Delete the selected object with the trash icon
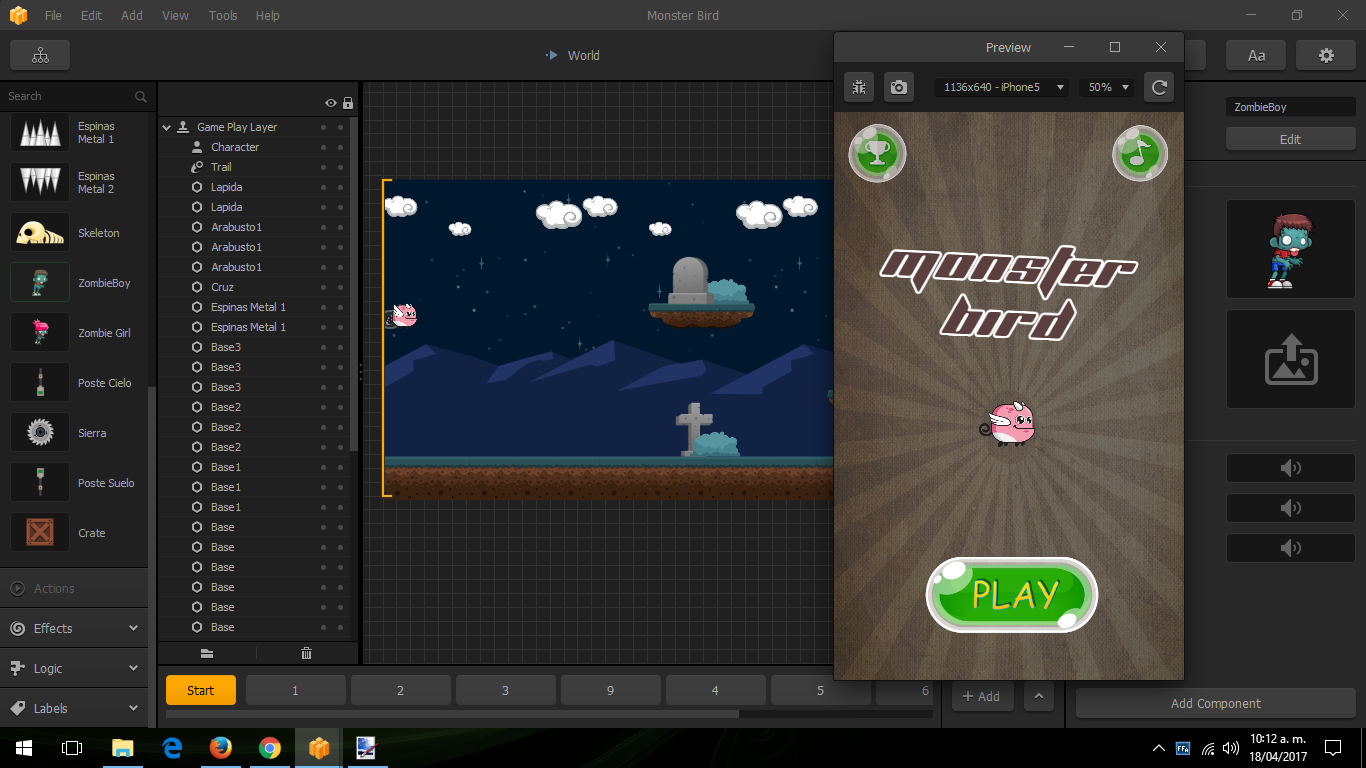Viewport: 1366px width, 768px height. click(306, 653)
